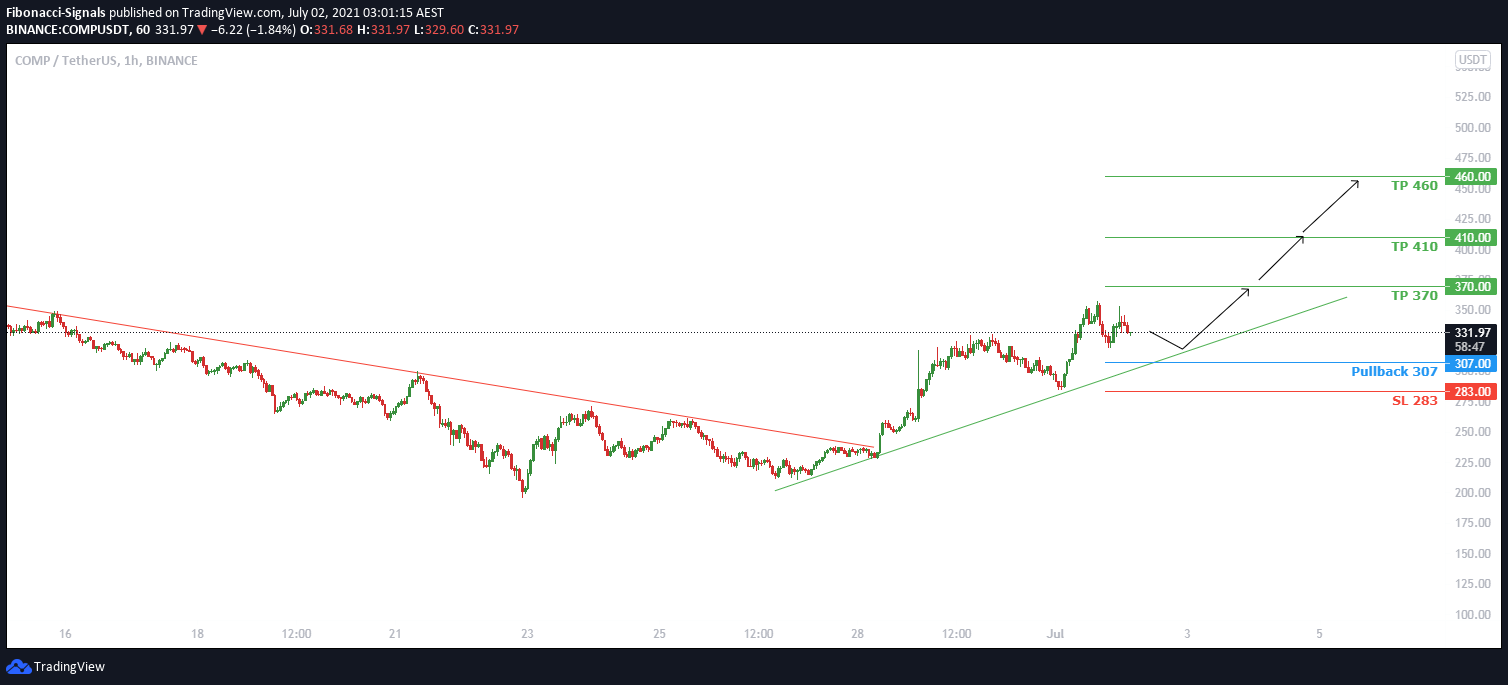
Task: Click the blue 307.00 pullback price label
Action: coord(1471,363)
